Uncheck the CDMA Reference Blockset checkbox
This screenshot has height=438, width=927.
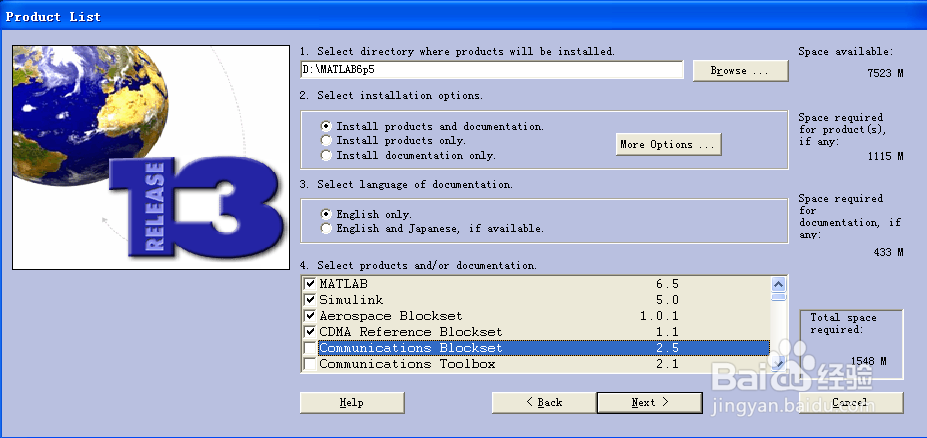(x=309, y=332)
